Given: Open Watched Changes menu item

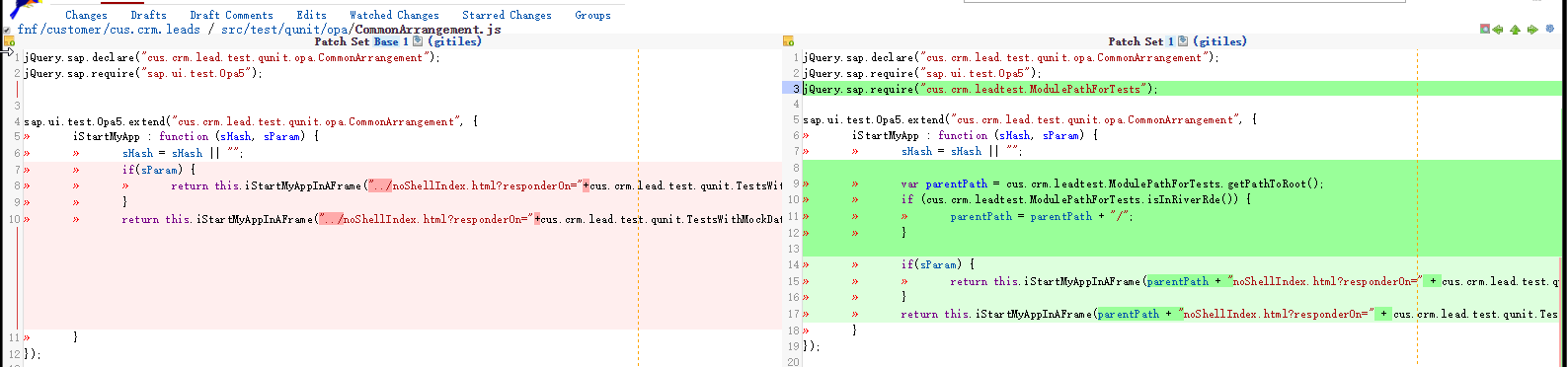Looking at the screenshot, I should [x=394, y=15].
